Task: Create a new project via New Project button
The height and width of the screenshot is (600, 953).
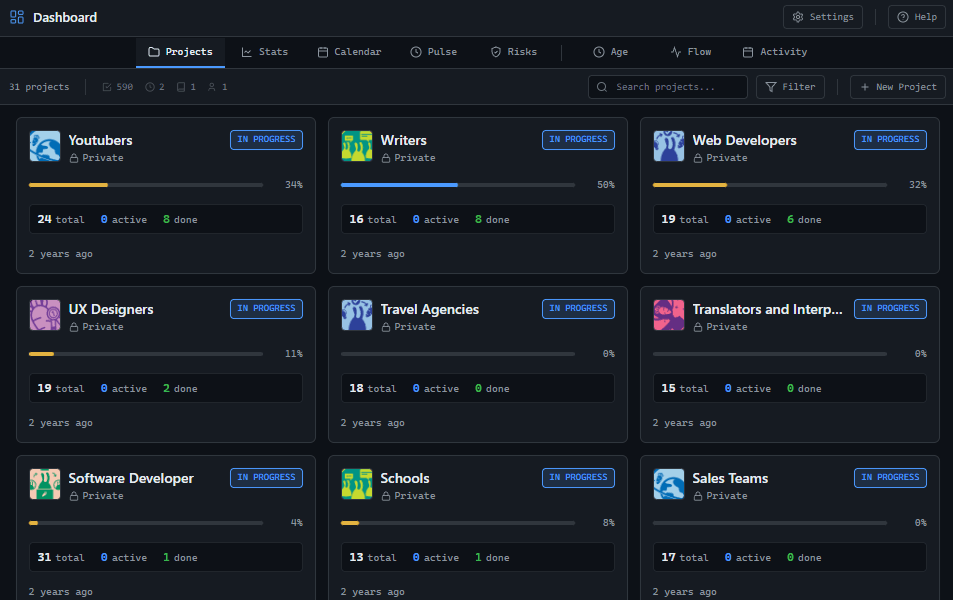Action: click(x=897, y=87)
